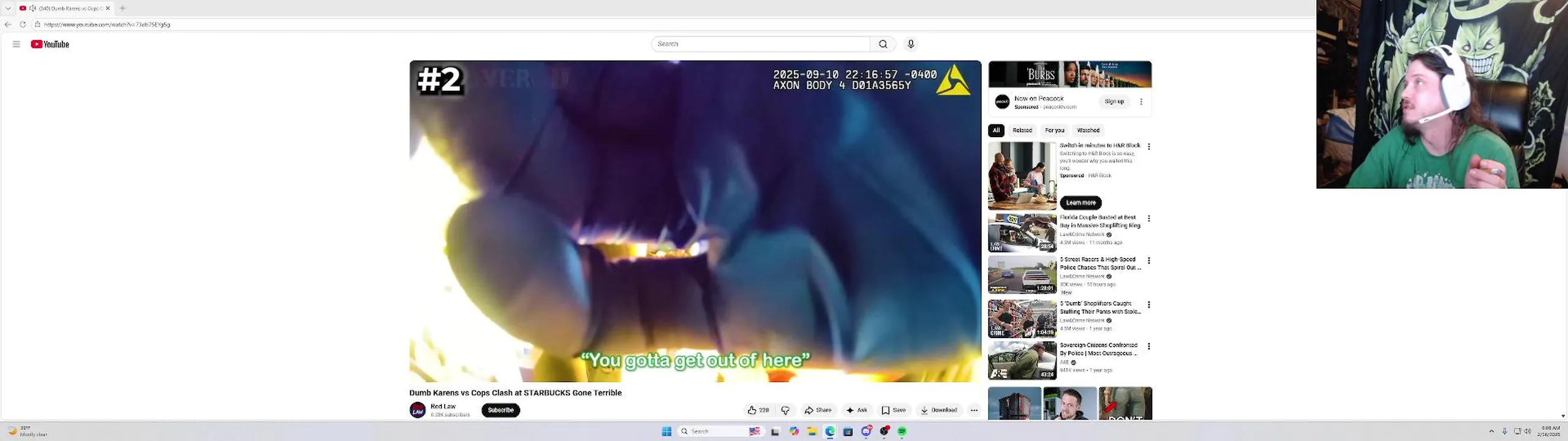The image size is (1568, 441).
Task: Subscribe to Red Law channel
Action: tap(500, 410)
